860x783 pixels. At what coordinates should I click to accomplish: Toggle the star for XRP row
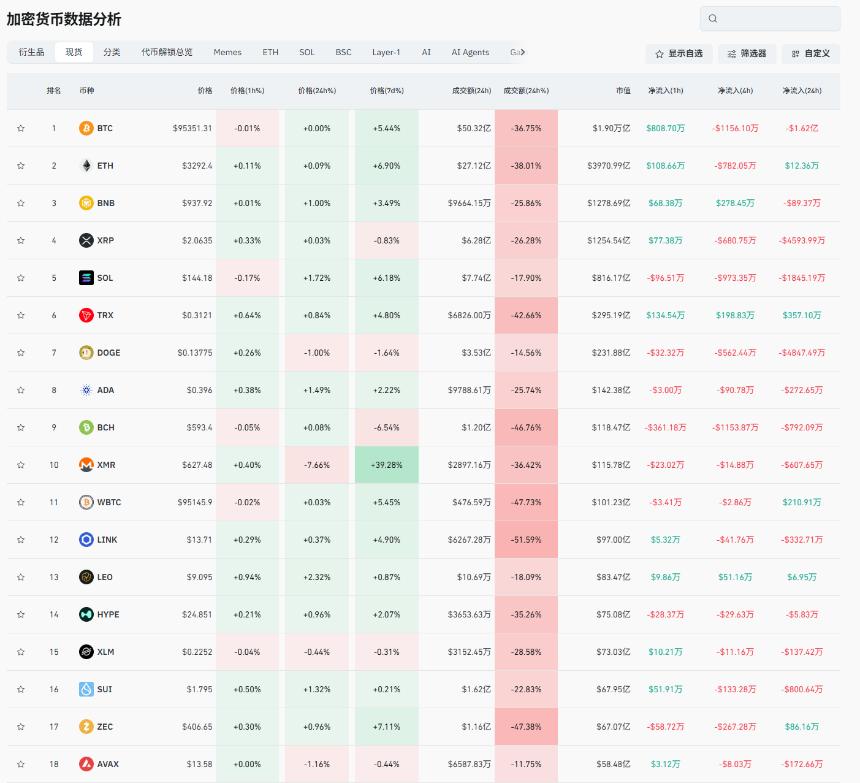[x=21, y=240]
